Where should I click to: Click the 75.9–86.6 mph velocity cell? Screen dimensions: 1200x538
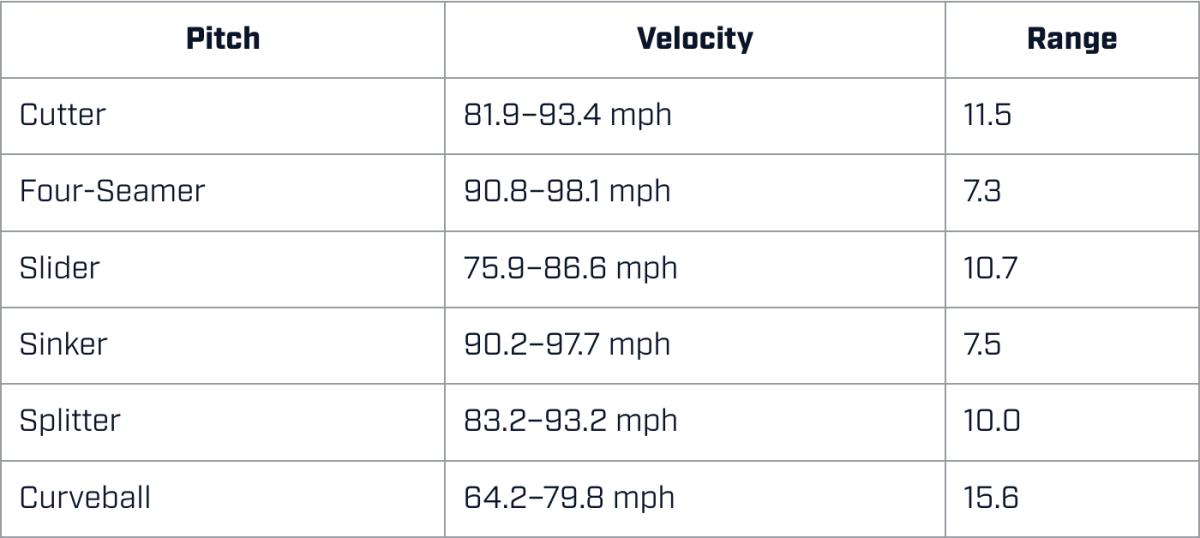click(x=570, y=268)
